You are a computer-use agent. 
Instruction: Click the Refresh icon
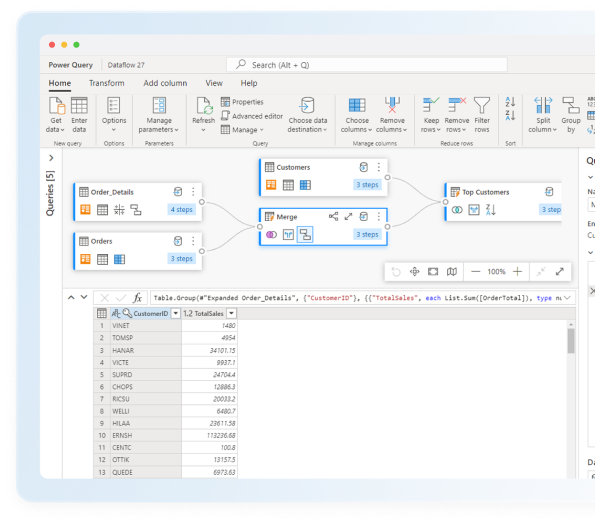click(204, 106)
